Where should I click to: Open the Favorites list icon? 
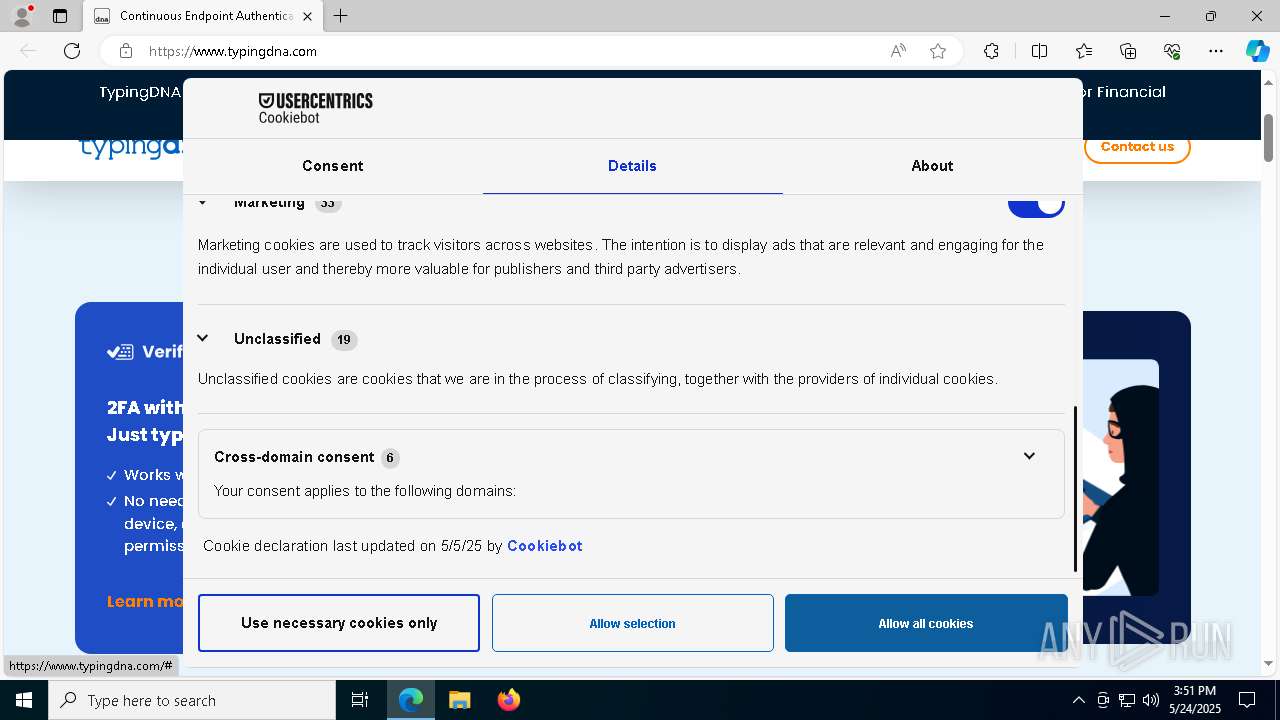coord(1084,51)
